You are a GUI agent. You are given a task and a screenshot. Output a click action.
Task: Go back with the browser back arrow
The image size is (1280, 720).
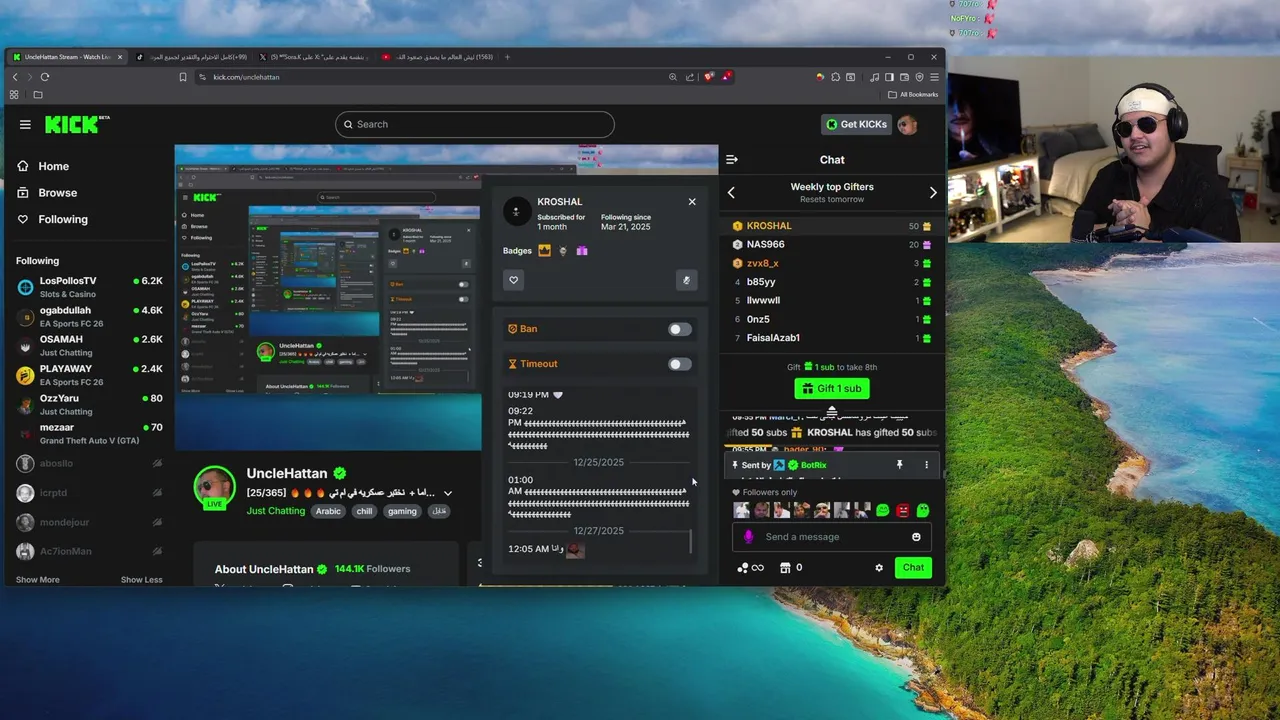pyautogui.click(x=15, y=77)
